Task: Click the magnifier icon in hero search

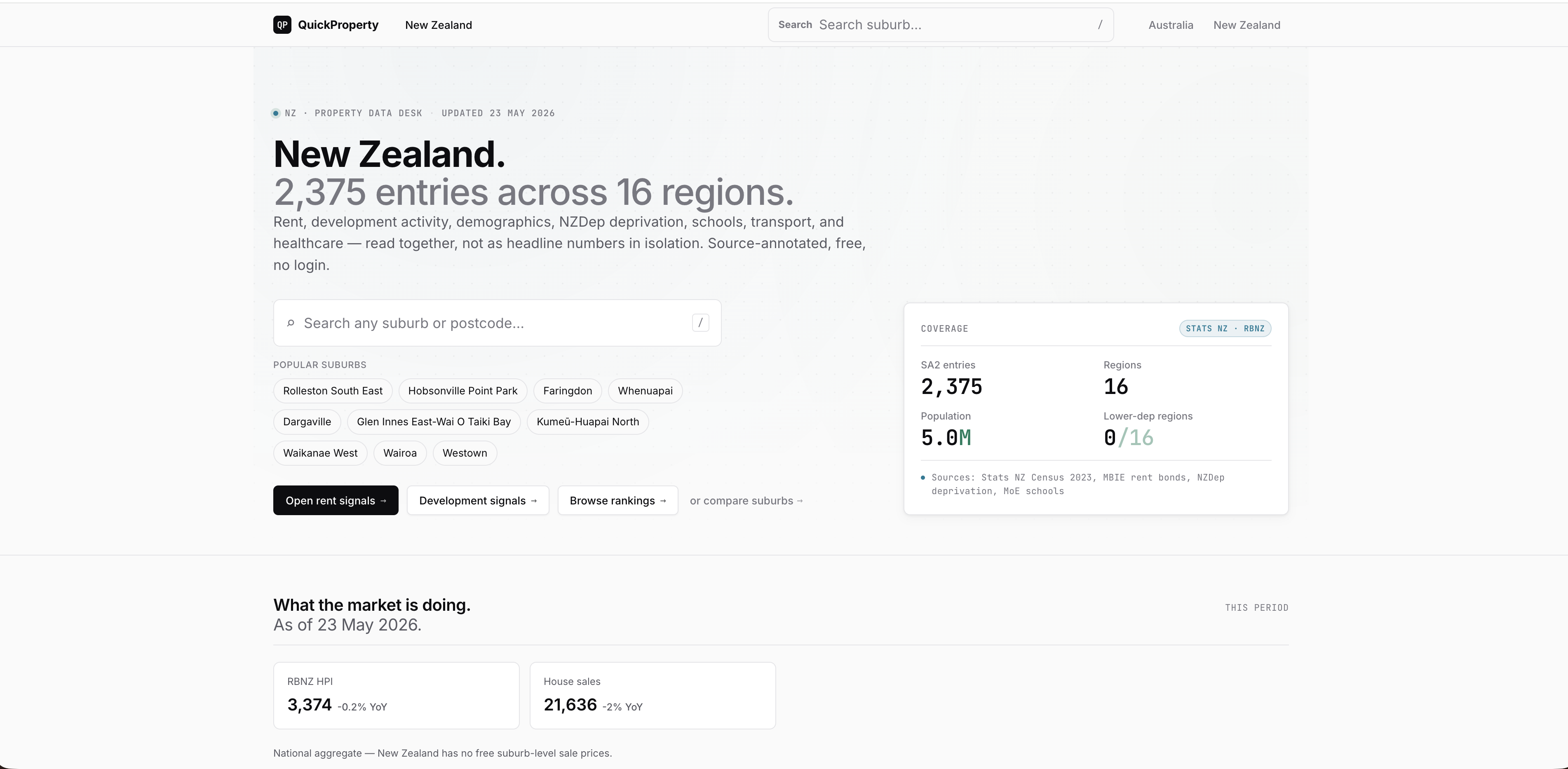Action: tap(291, 323)
